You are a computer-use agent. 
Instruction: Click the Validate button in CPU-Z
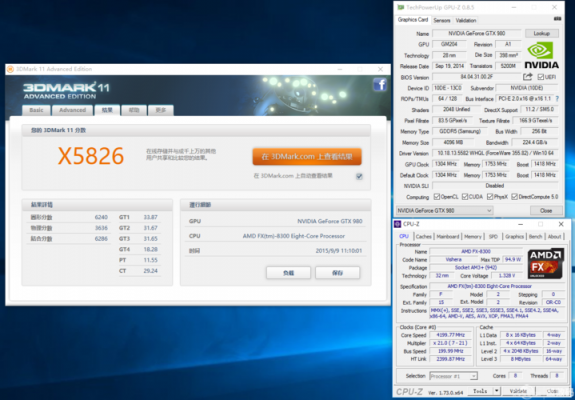click(x=518, y=391)
